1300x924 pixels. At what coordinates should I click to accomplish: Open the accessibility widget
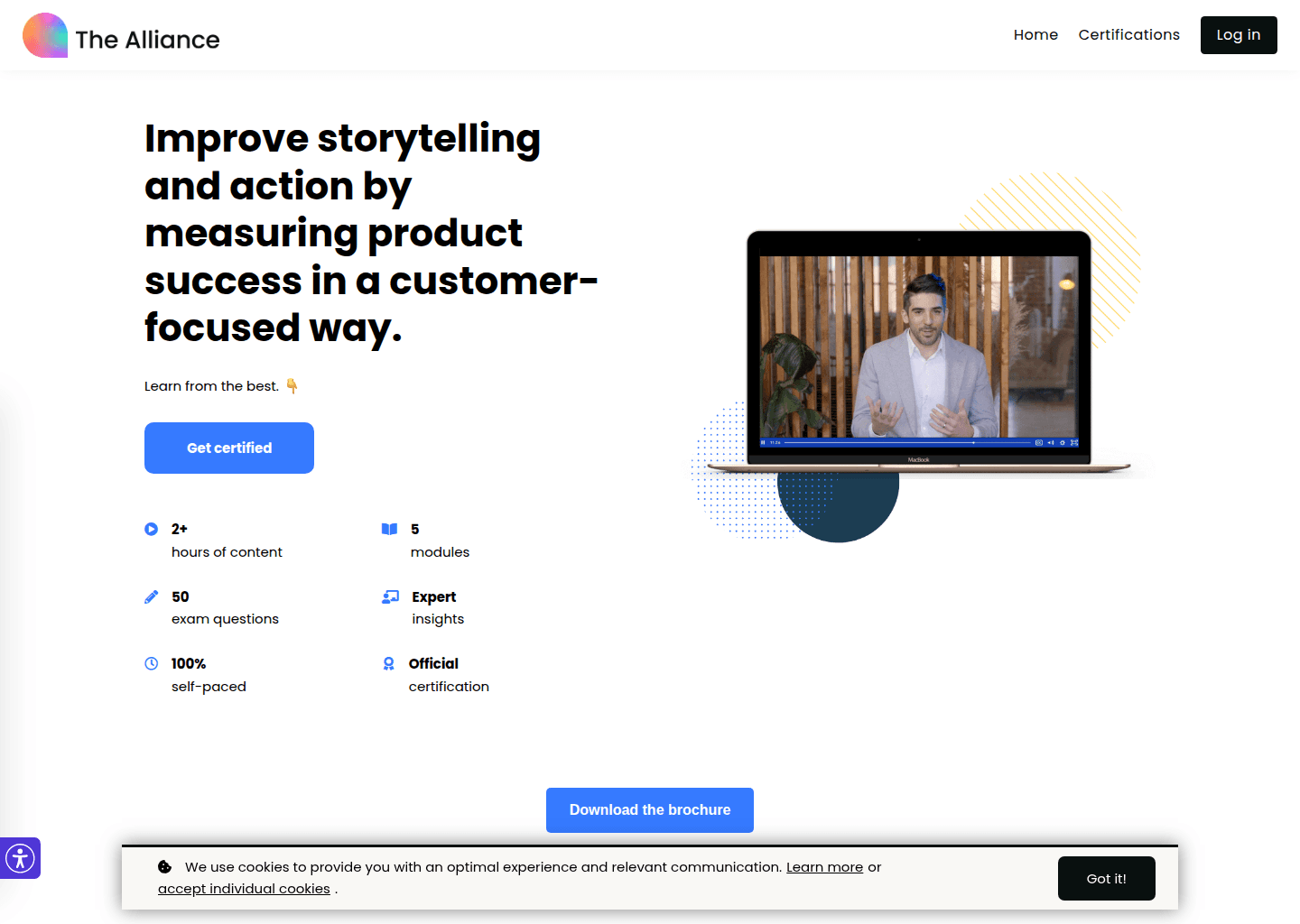20,858
